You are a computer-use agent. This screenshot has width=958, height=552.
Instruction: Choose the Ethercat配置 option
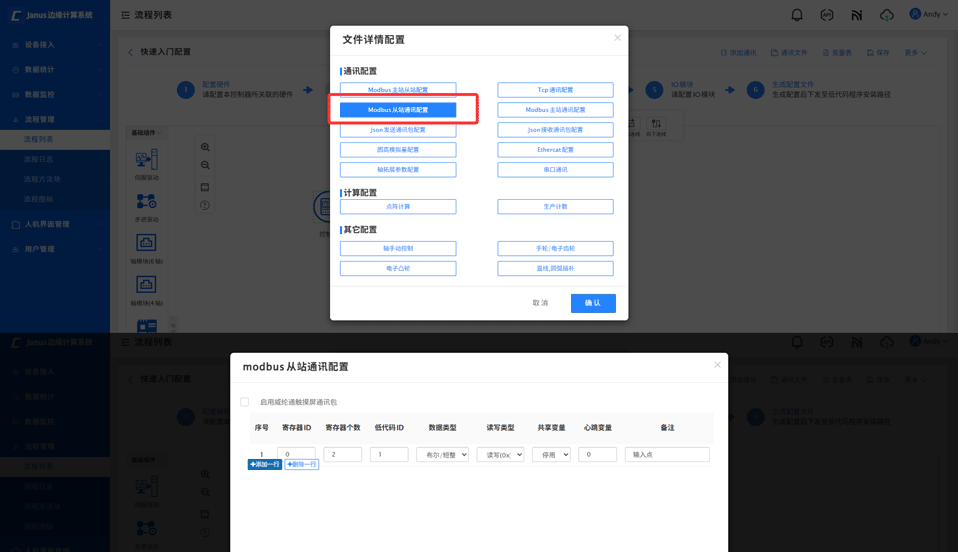(x=555, y=150)
